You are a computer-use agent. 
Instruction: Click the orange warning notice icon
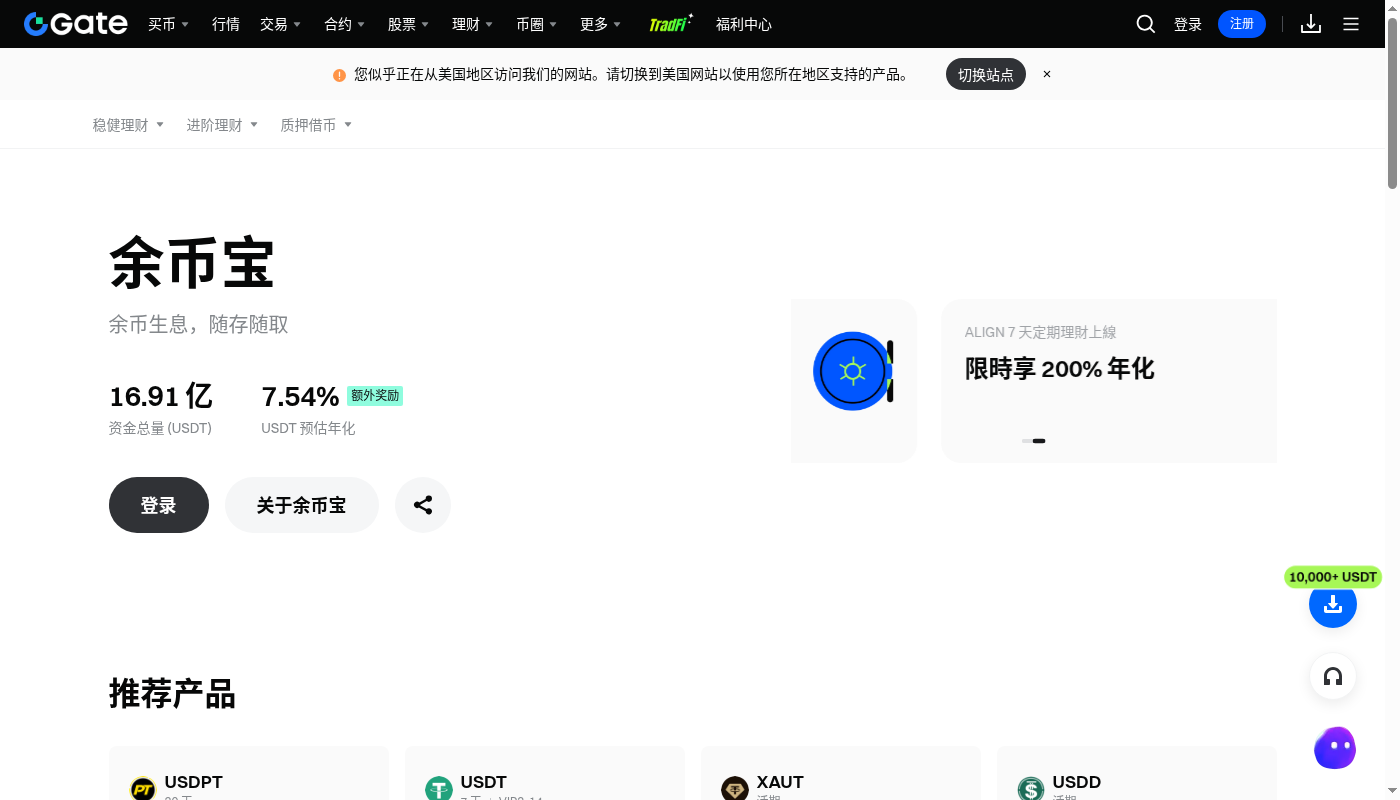pos(340,75)
